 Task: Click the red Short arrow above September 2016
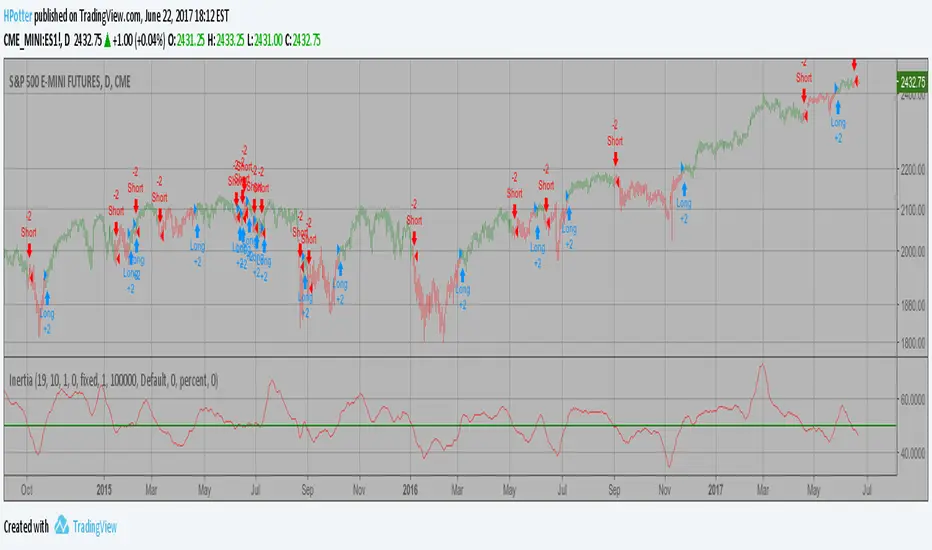(616, 159)
